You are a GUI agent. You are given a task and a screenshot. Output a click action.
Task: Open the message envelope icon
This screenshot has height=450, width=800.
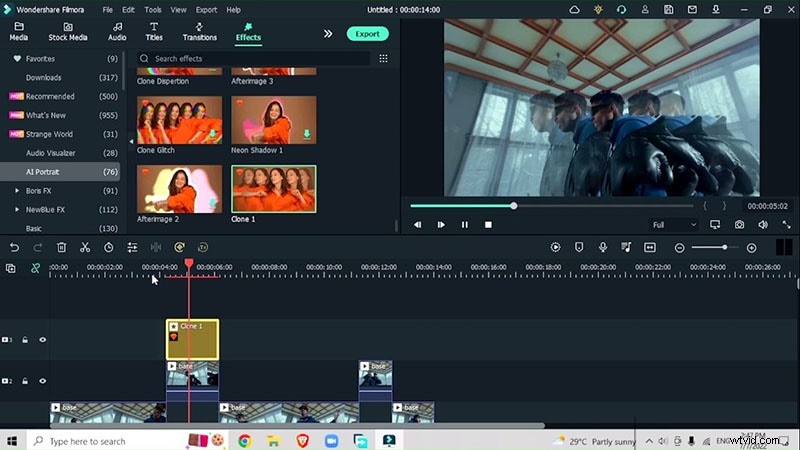click(x=692, y=10)
